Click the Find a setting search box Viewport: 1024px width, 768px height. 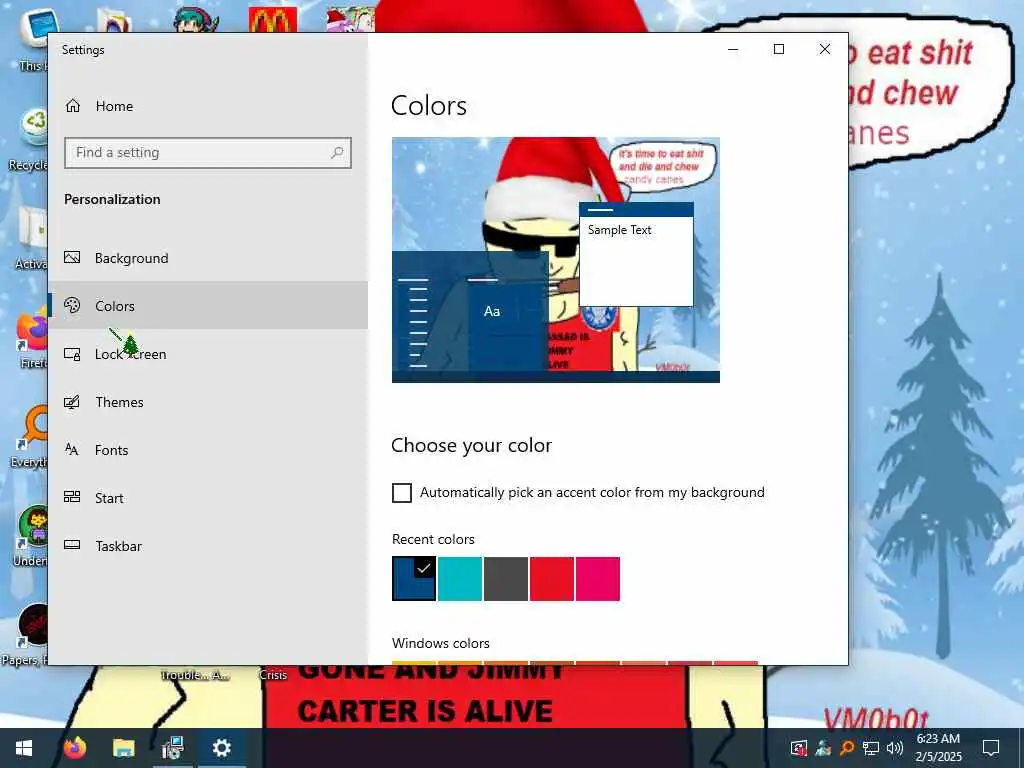point(208,153)
